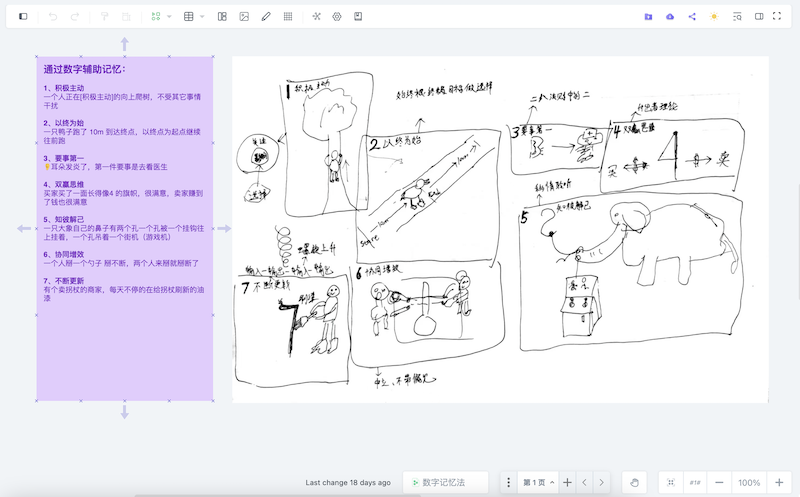Select the pen drawing tool
This screenshot has width=800, height=497.
(x=266, y=16)
